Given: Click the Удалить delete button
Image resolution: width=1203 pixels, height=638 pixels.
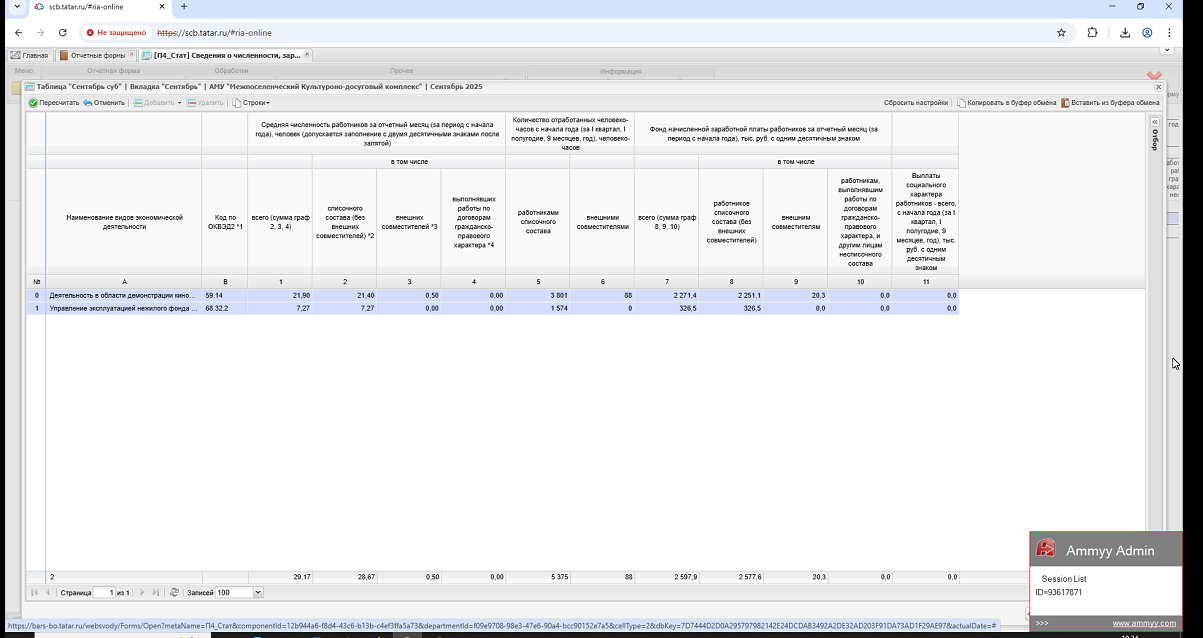Looking at the screenshot, I should point(205,102).
